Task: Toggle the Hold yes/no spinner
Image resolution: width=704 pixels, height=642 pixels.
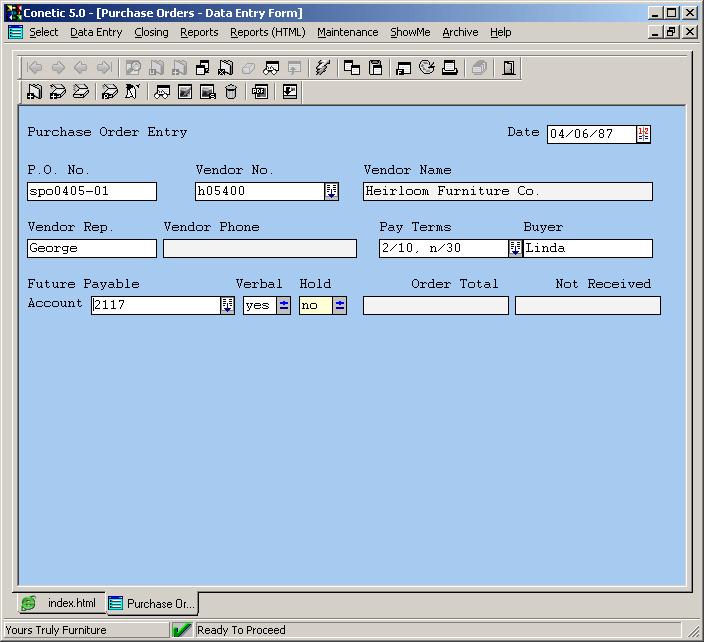Action: 340,306
